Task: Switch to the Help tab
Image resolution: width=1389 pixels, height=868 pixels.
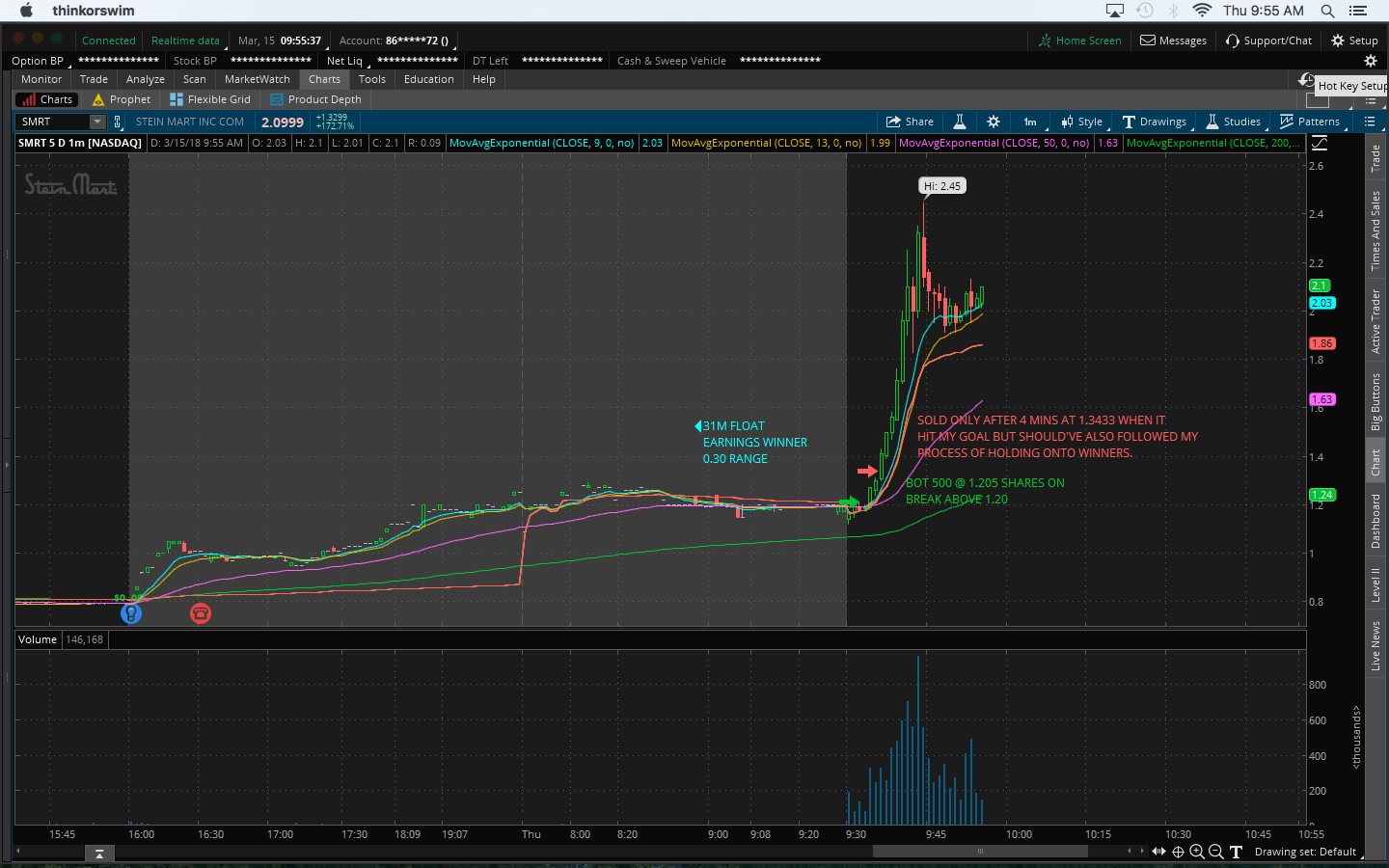Action: point(484,79)
